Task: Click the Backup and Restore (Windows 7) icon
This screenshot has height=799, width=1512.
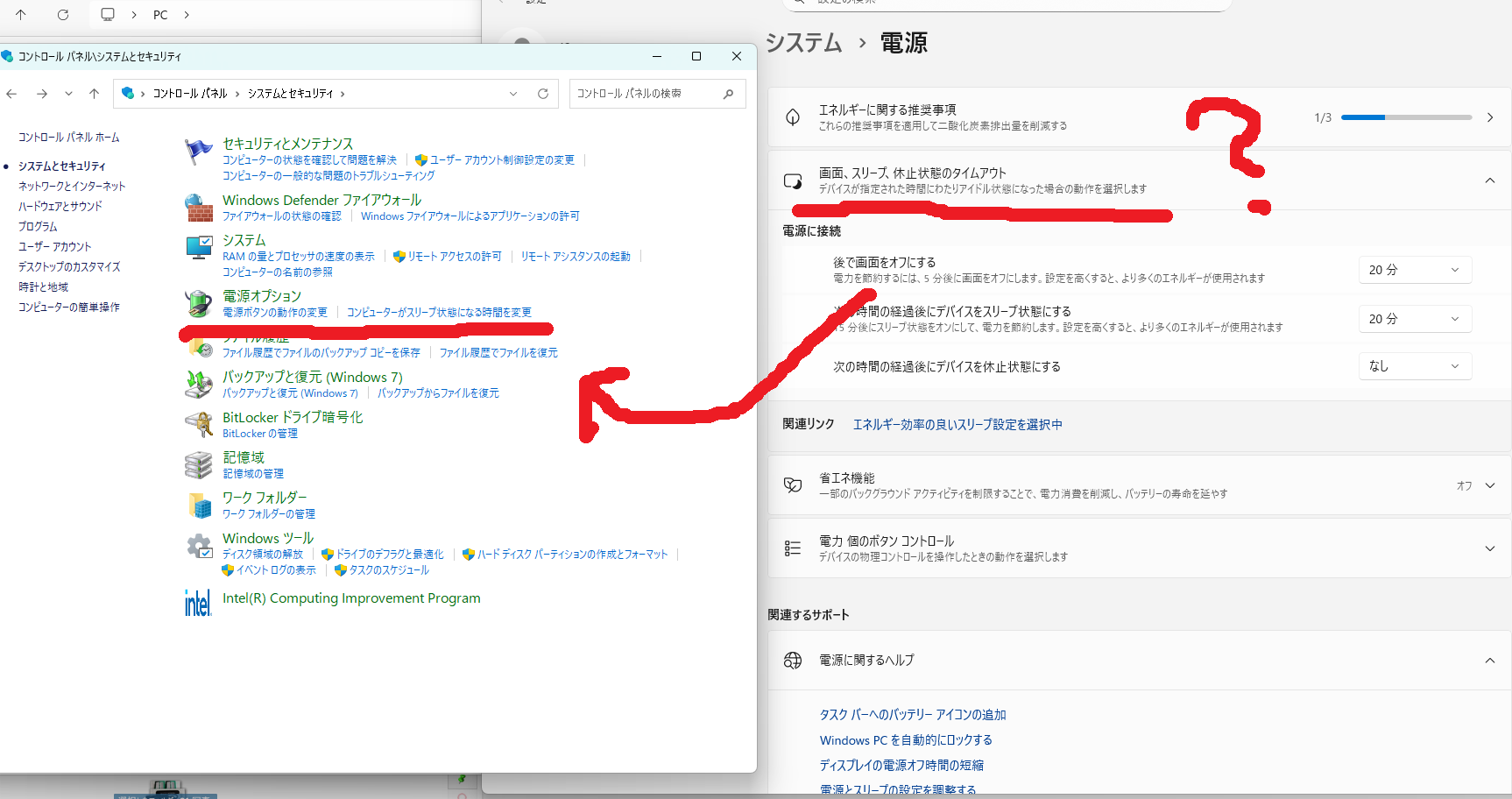Action: [x=199, y=384]
